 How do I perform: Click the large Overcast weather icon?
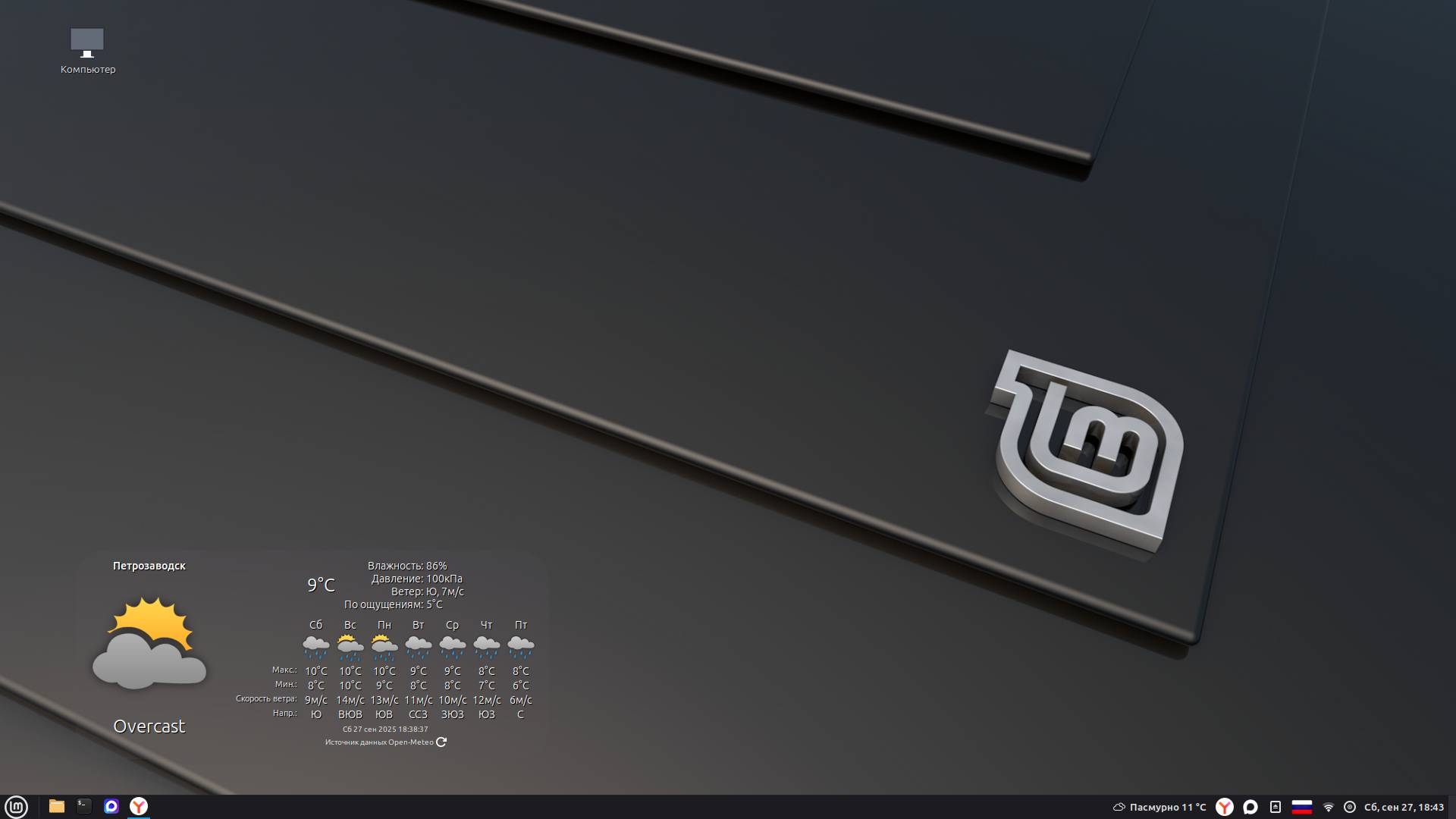tap(149, 643)
